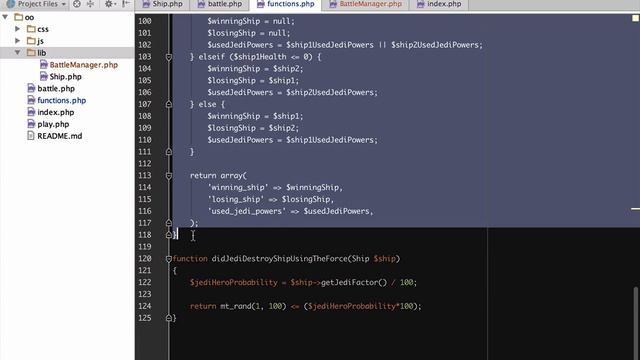Click the css folder icon
Screen dimensions: 640x360
click(x=31, y=29)
